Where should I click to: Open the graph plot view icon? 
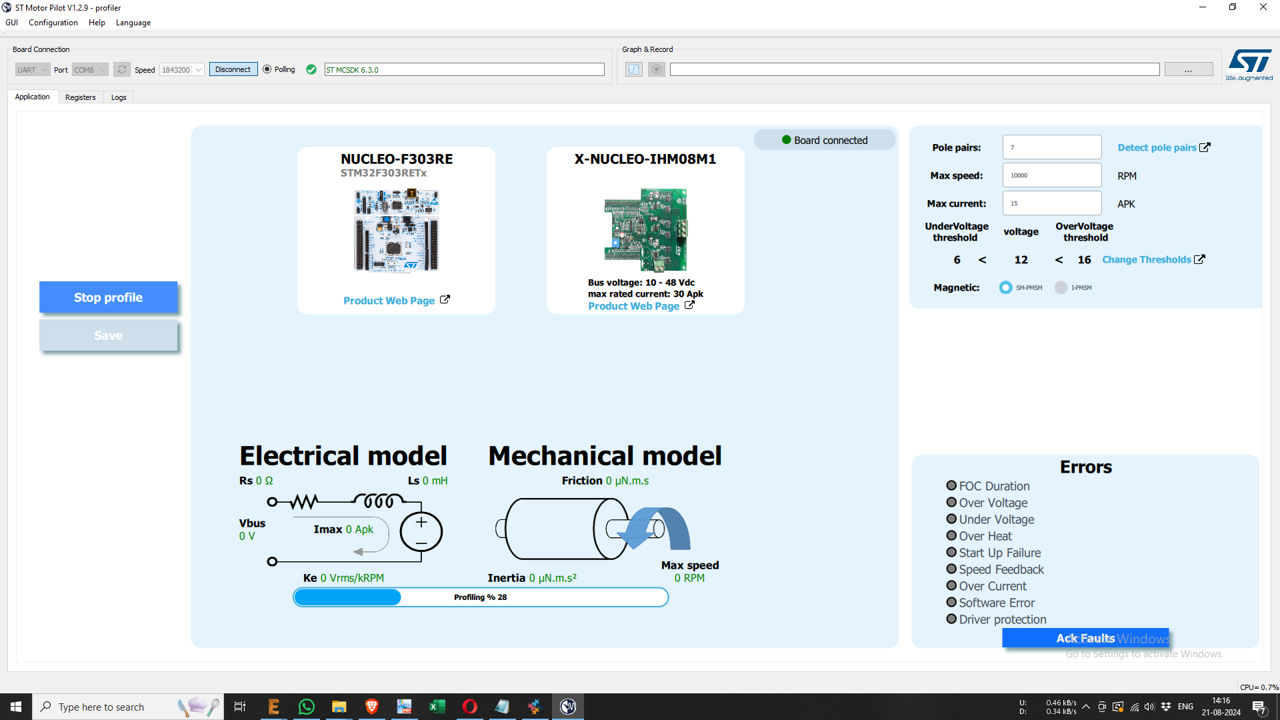pos(632,69)
